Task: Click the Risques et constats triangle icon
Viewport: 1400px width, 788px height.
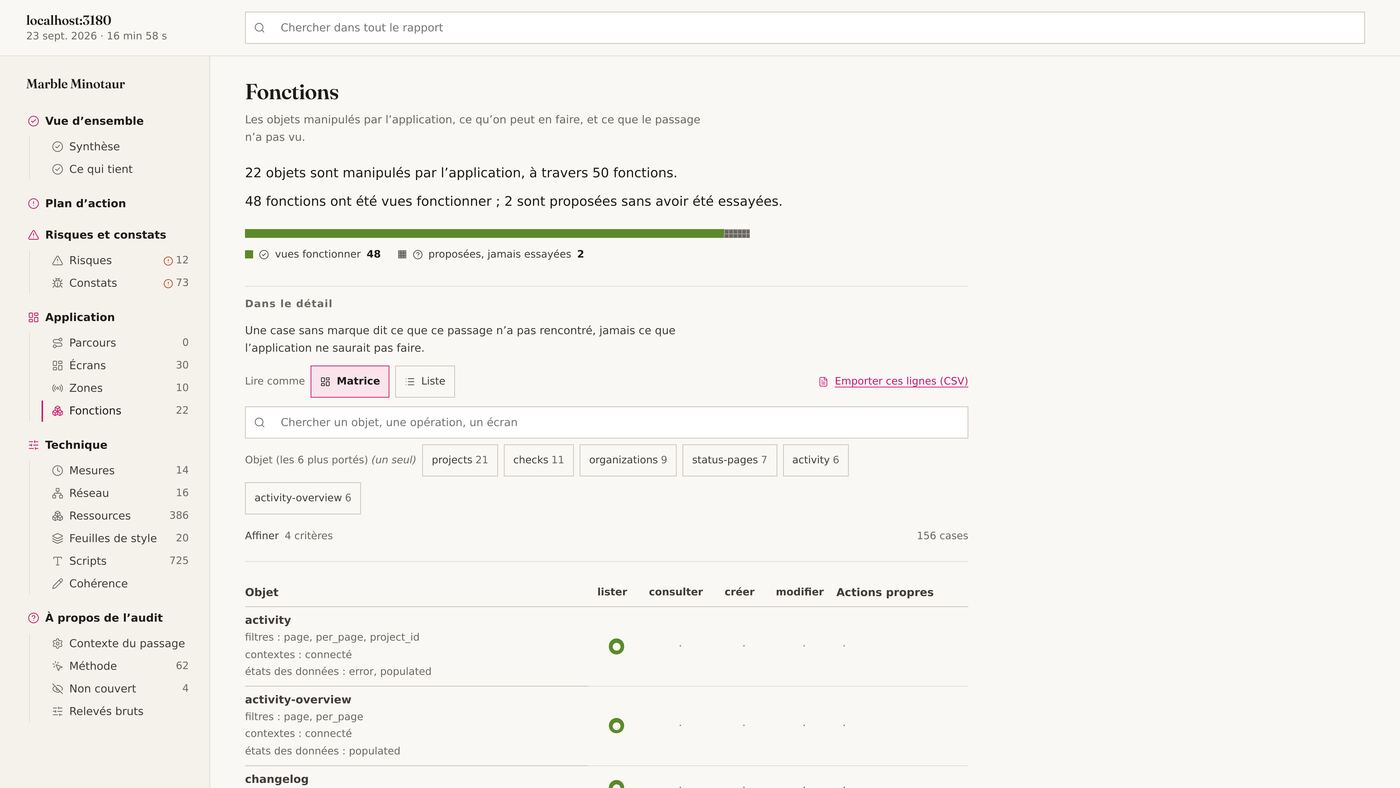Action: [x=33, y=235]
